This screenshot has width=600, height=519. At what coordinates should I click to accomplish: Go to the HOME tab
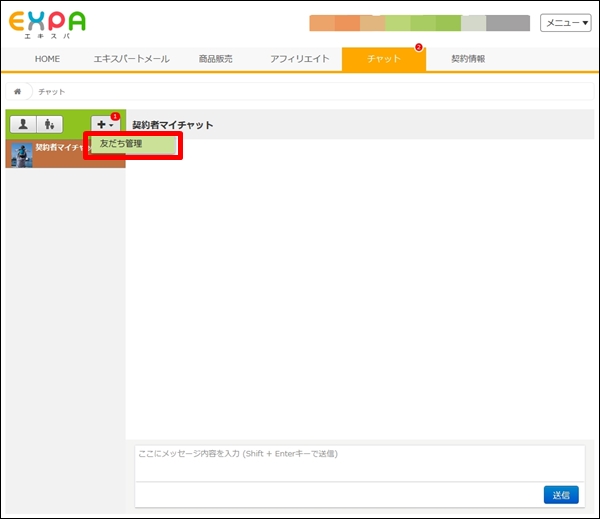tap(47, 59)
